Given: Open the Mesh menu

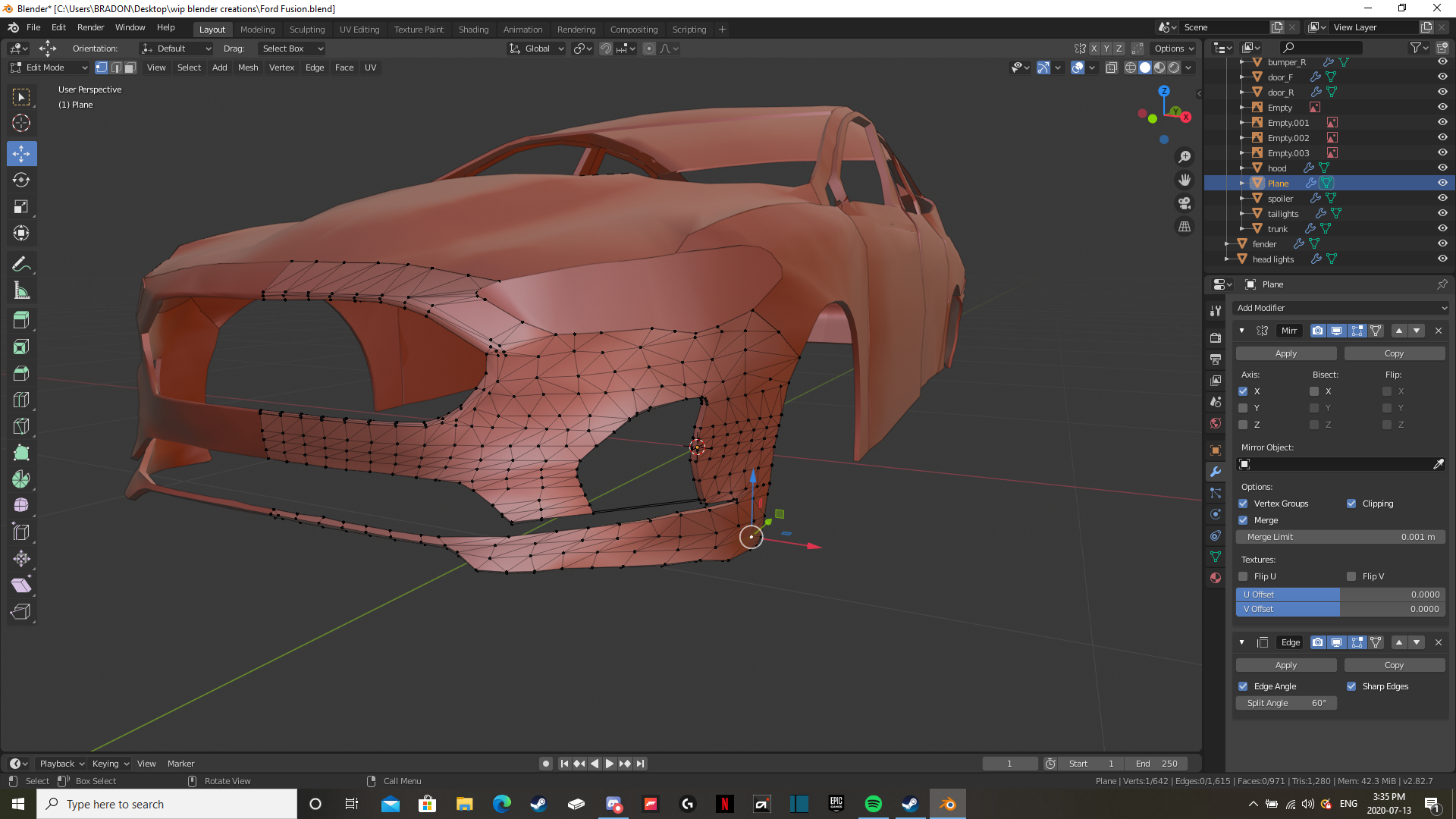Looking at the screenshot, I should tap(248, 67).
